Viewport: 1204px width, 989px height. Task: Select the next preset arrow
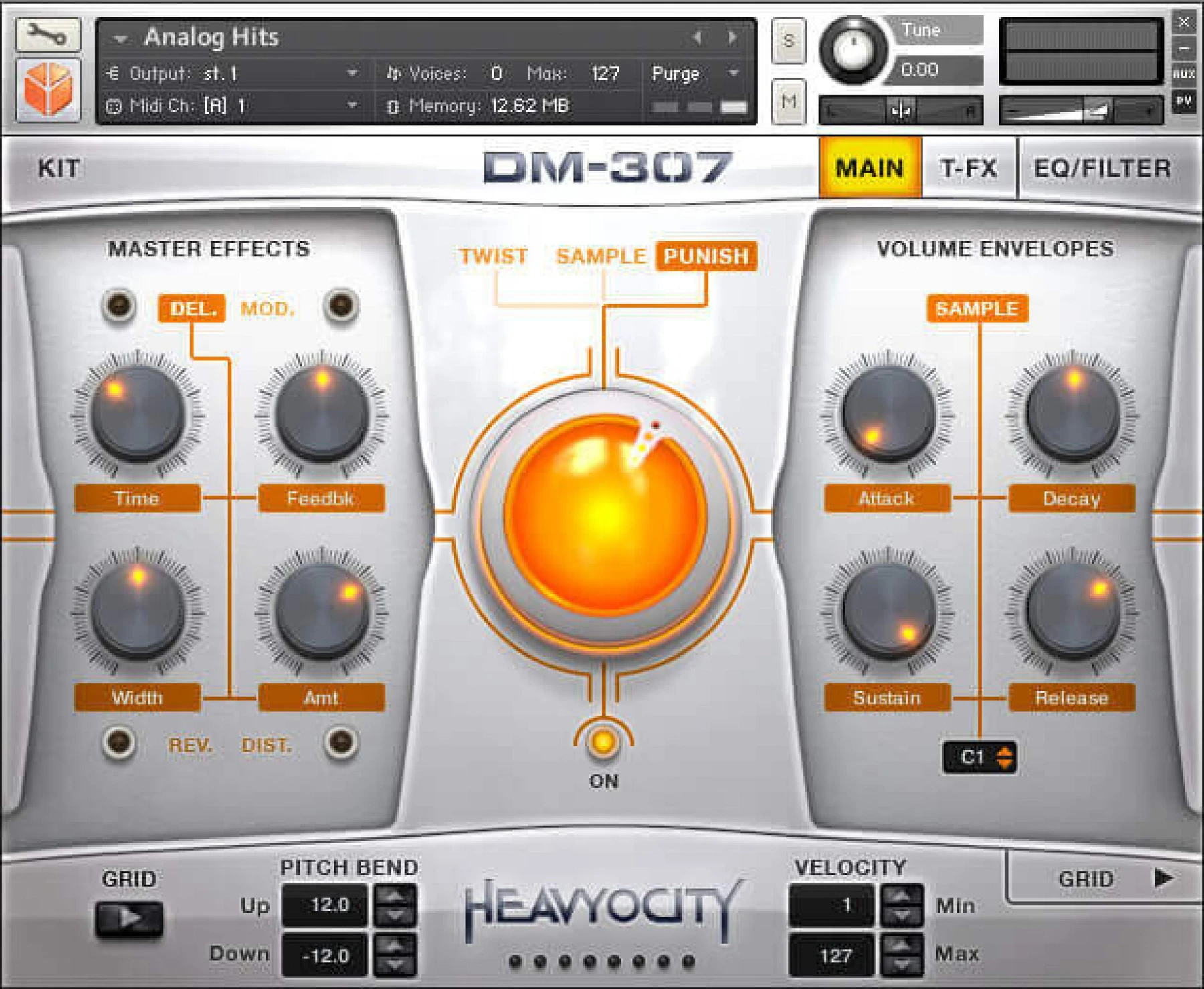[733, 37]
